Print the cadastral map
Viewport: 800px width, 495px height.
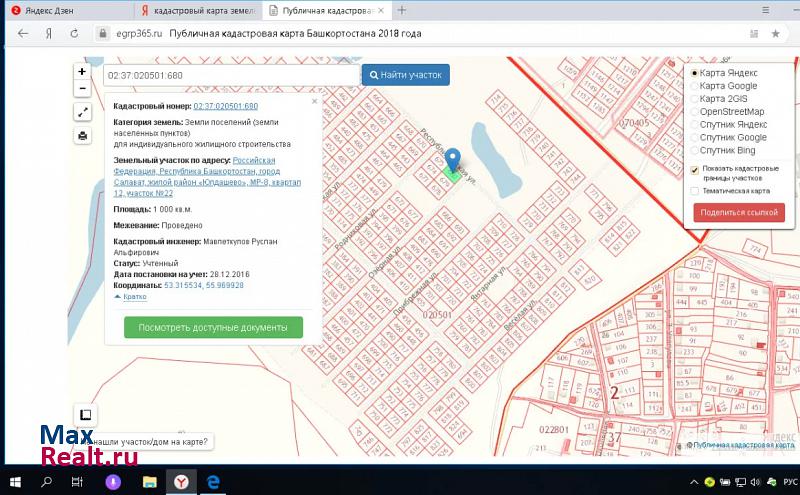click(82, 136)
